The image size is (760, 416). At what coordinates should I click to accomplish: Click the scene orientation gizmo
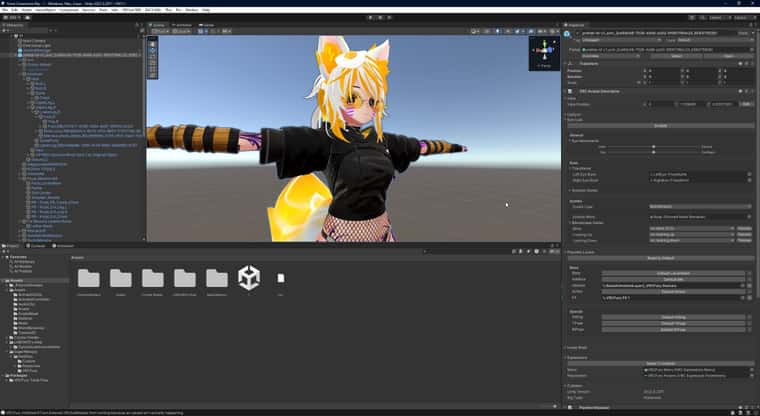click(544, 50)
